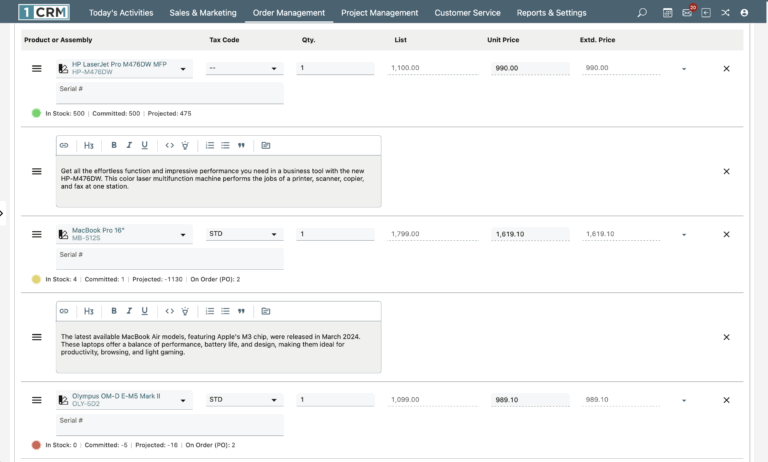Expand price options arrow for MacBook Pro row
Viewport: 768px width, 462px height.
tap(684, 235)
